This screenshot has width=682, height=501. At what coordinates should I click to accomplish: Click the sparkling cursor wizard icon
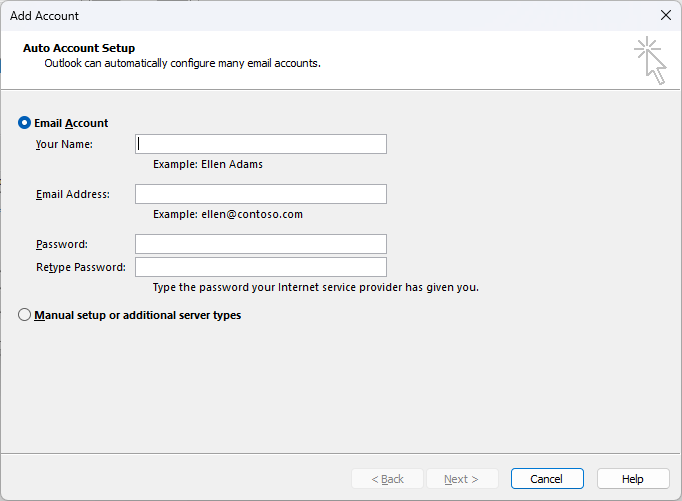(x=650, y=60)
